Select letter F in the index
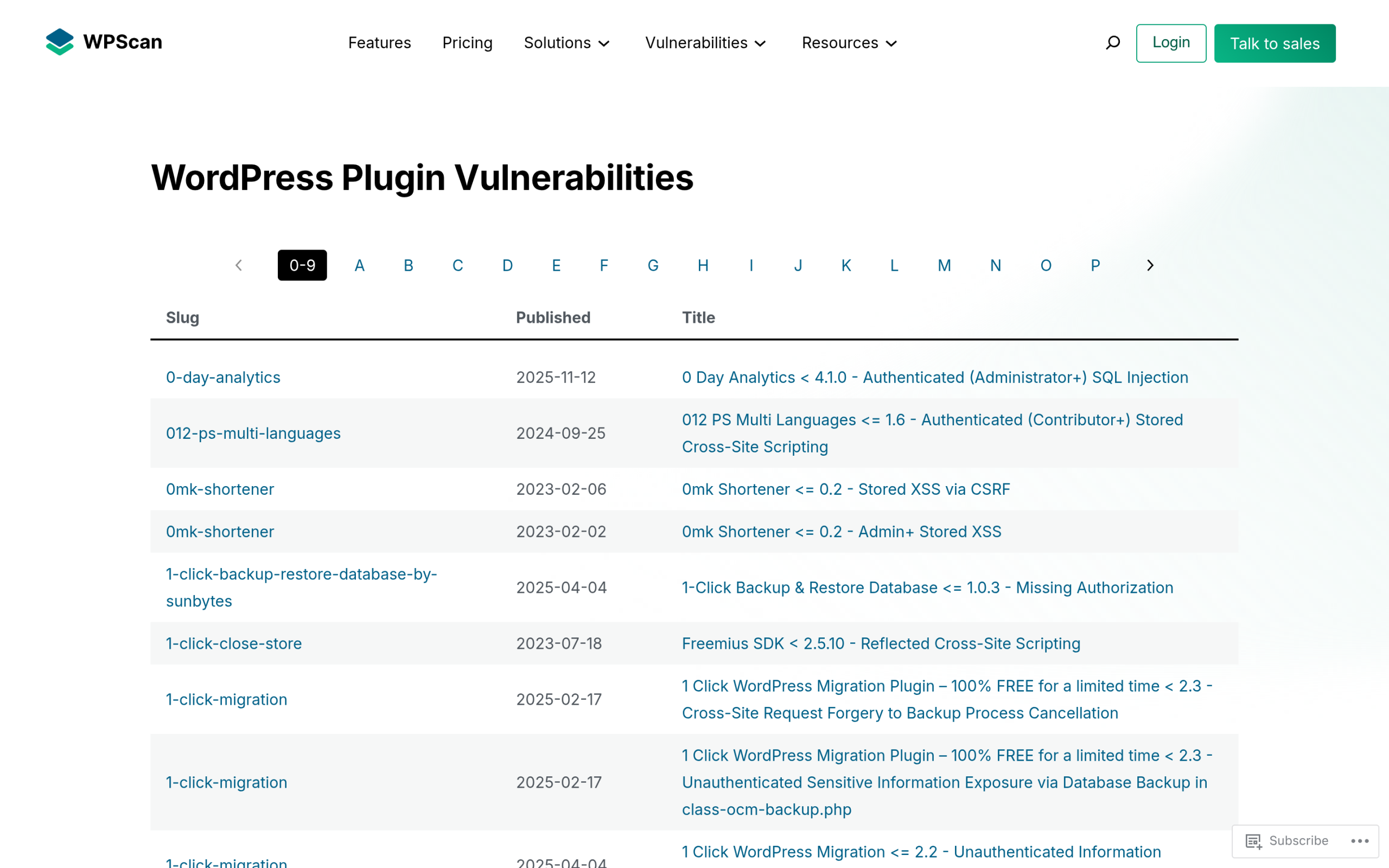1389x868 pixels. click(x=604, y=265)
